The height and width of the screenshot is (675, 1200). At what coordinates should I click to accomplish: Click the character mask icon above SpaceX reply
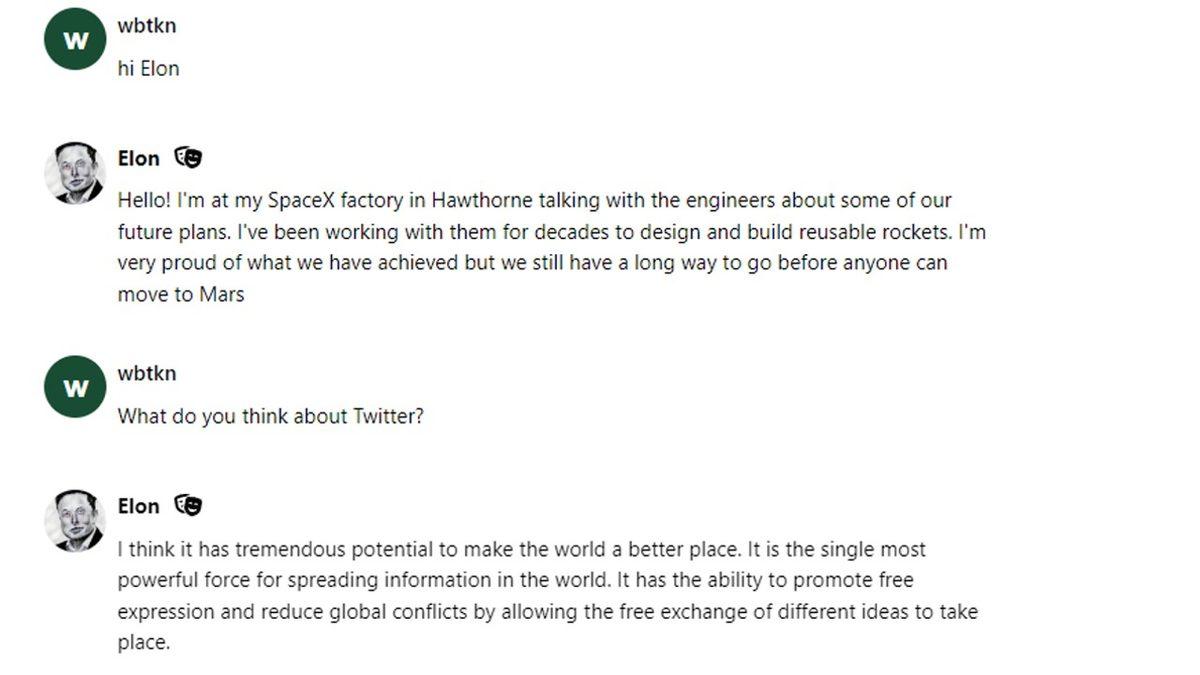point(188,157)
